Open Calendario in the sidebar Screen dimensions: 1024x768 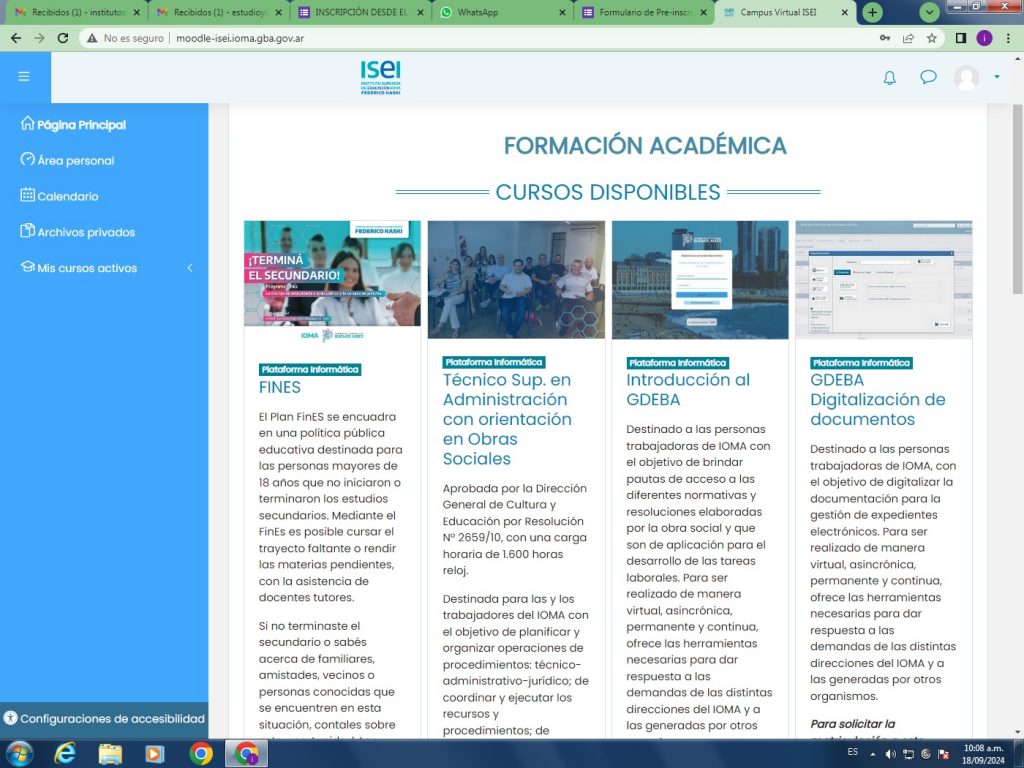pos(59,196)
